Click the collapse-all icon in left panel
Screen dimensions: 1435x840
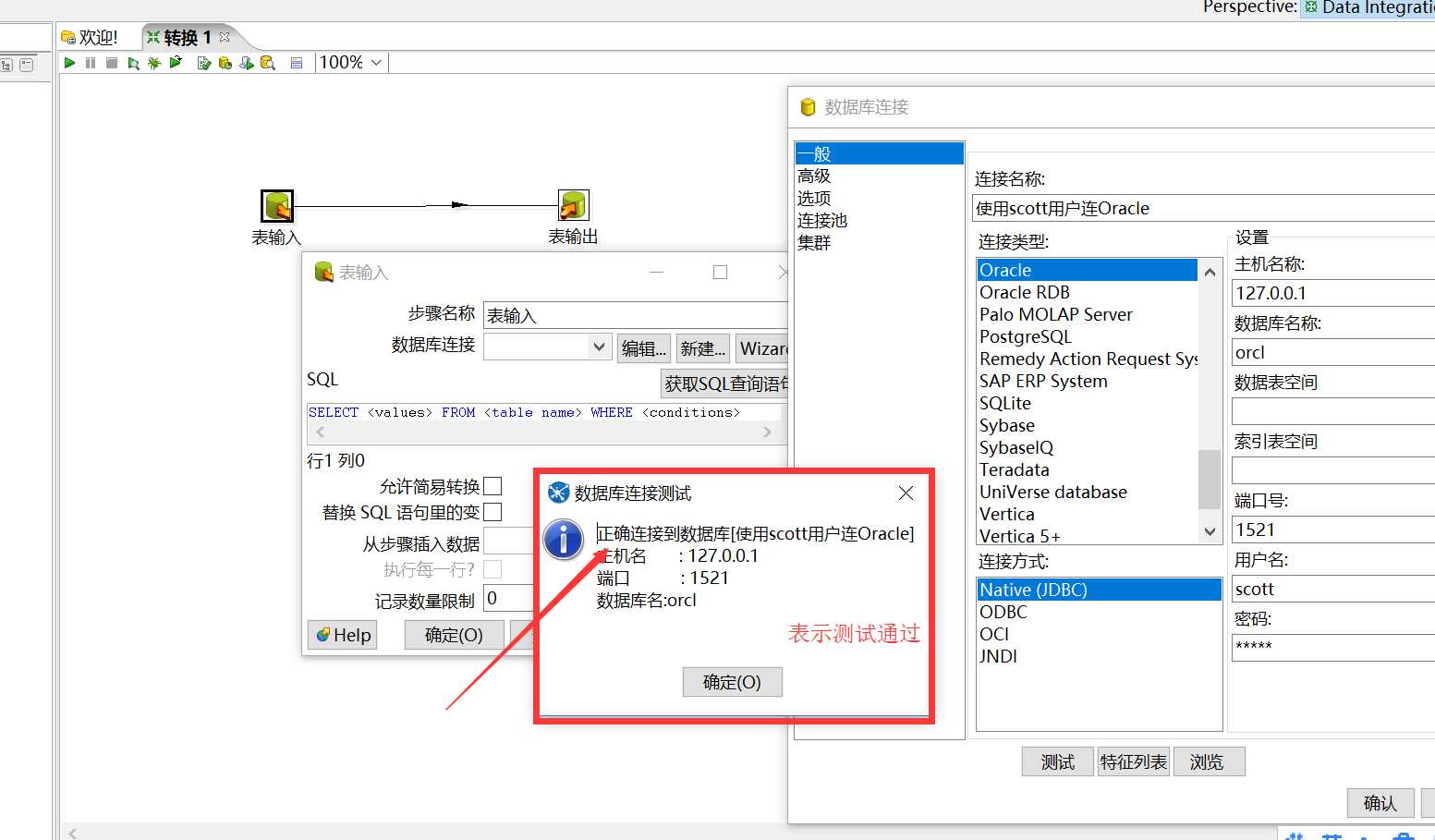pos(26,65)
